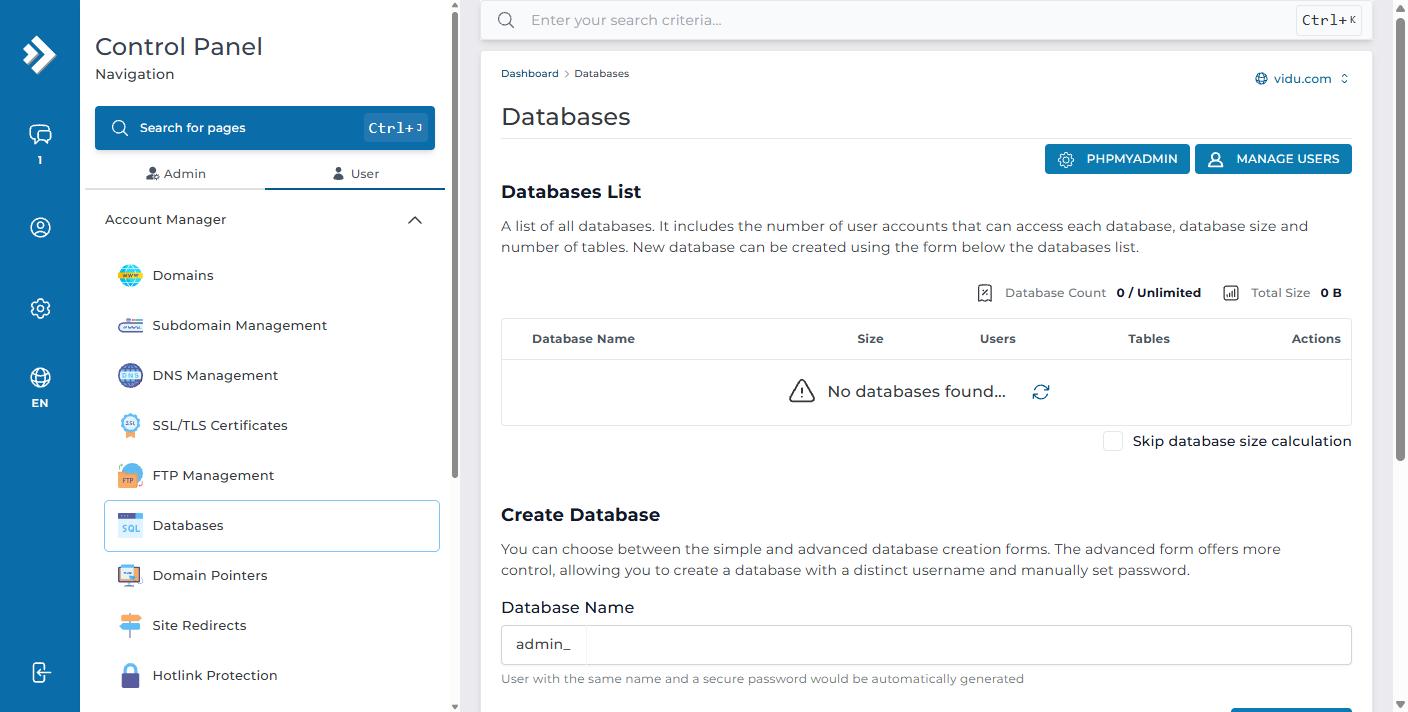Viewport: 1408px width, 712px height.
Task: Collapse the Account Manager section
Action: point(415,220)
